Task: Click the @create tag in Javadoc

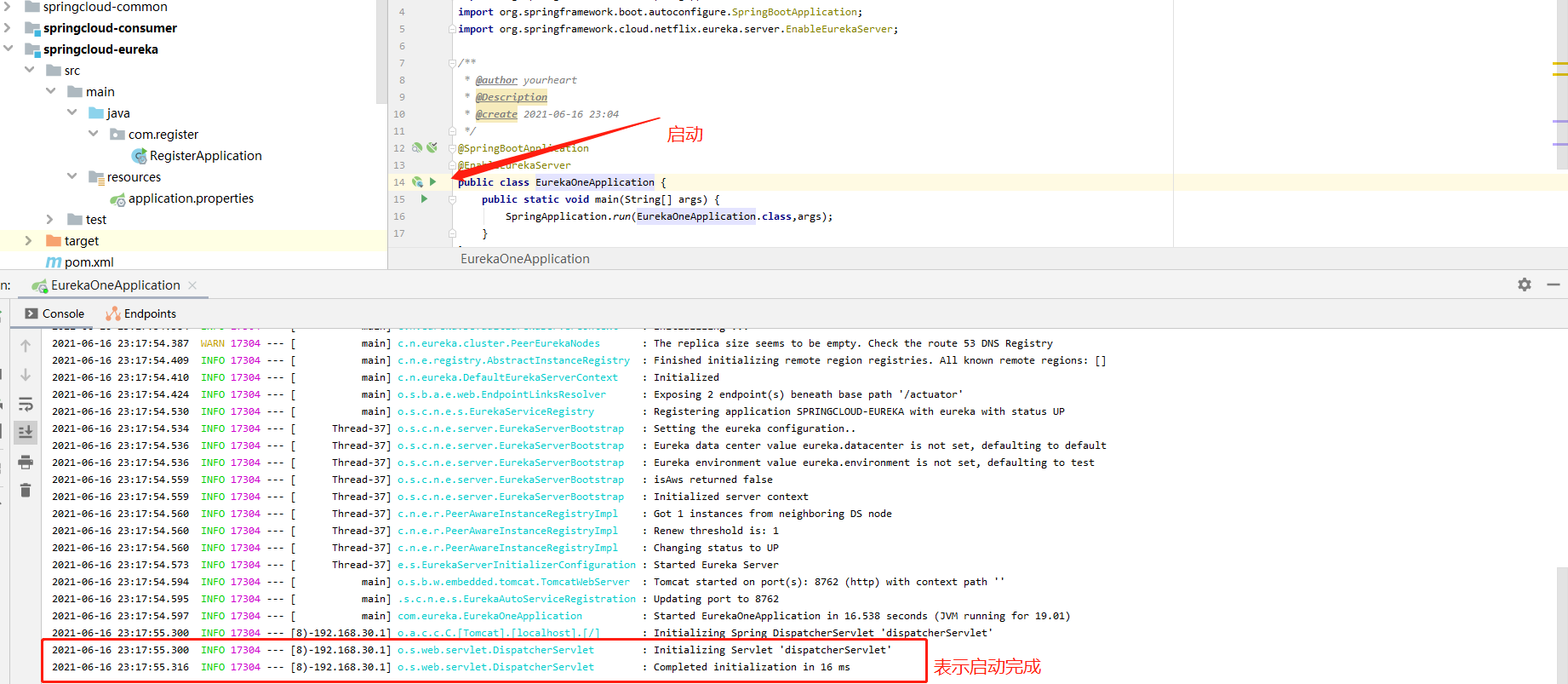Action: 496,114
